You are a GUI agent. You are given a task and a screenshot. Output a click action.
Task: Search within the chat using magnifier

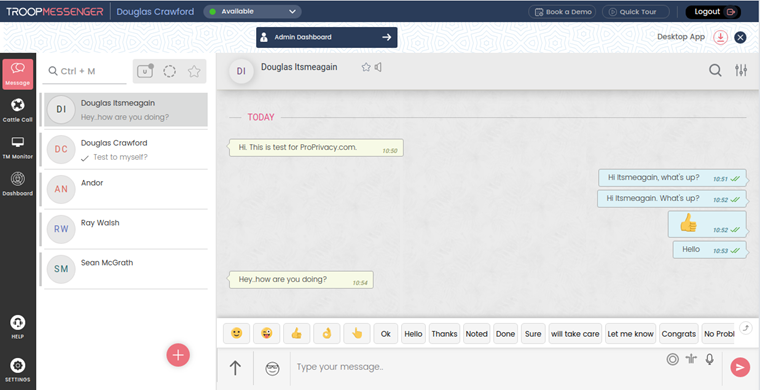point(715,71)
